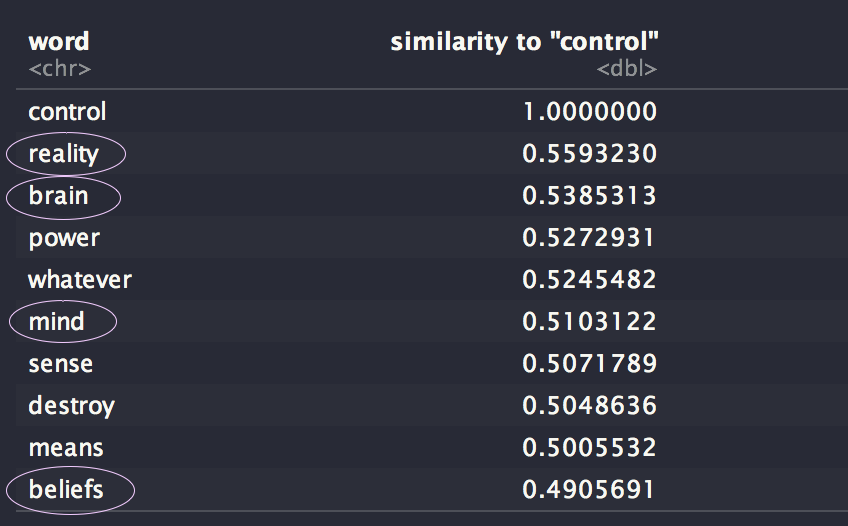Screen dimensions: 848x526
Task: Click similarity value 1.0000000
Action: [x=590, y=112]
